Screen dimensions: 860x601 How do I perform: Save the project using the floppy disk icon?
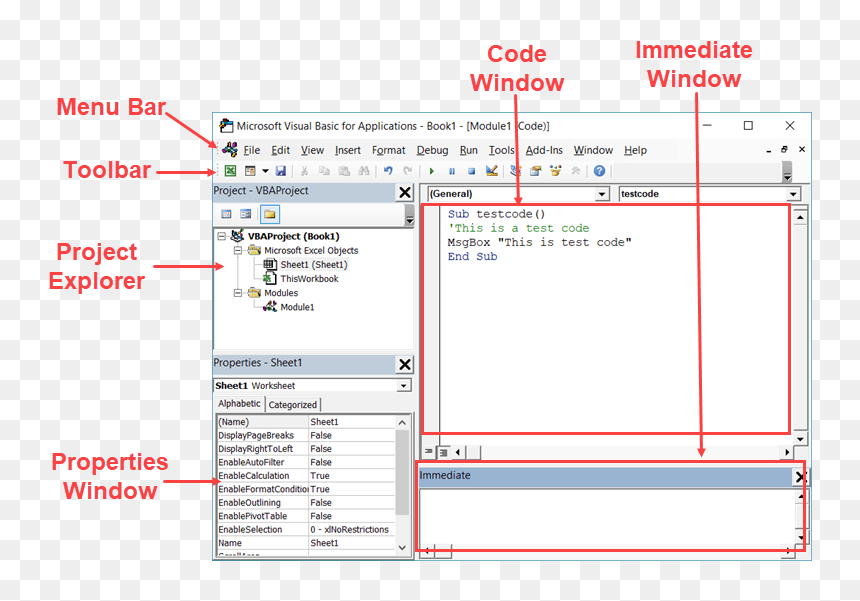[x=280, y=171]
